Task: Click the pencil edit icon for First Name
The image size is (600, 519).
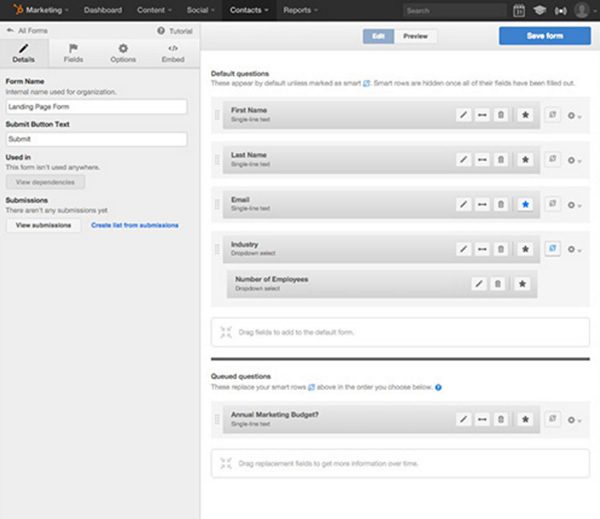Action: [x=464, y=115]
